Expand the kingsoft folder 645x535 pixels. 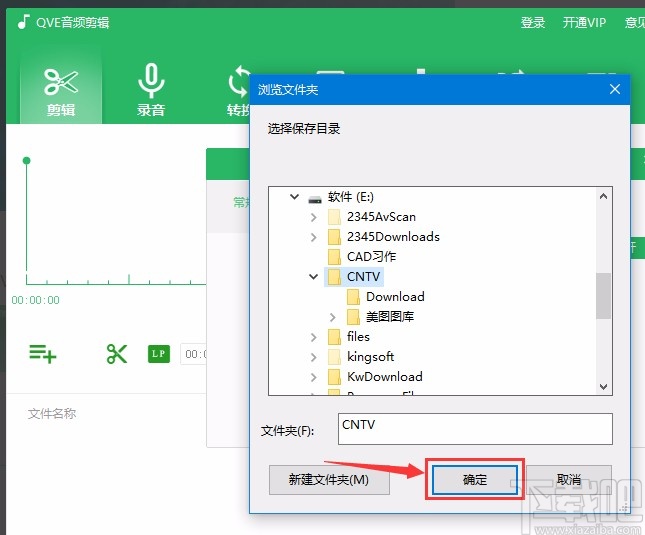314,357
